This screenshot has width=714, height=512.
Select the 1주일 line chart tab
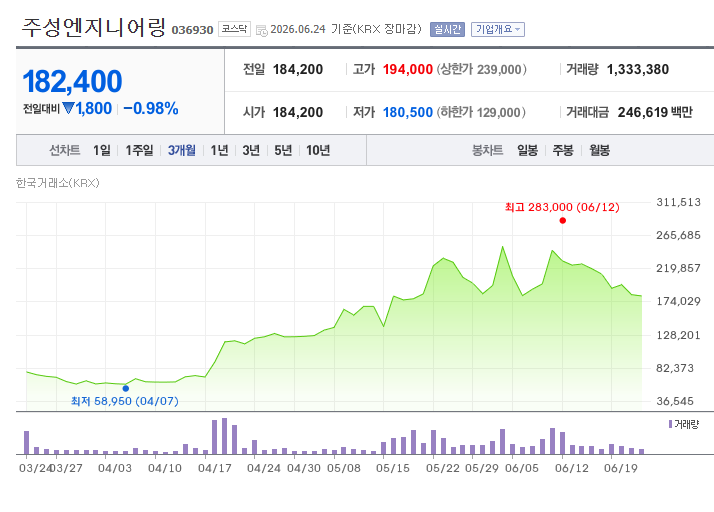tap(139, 150)
